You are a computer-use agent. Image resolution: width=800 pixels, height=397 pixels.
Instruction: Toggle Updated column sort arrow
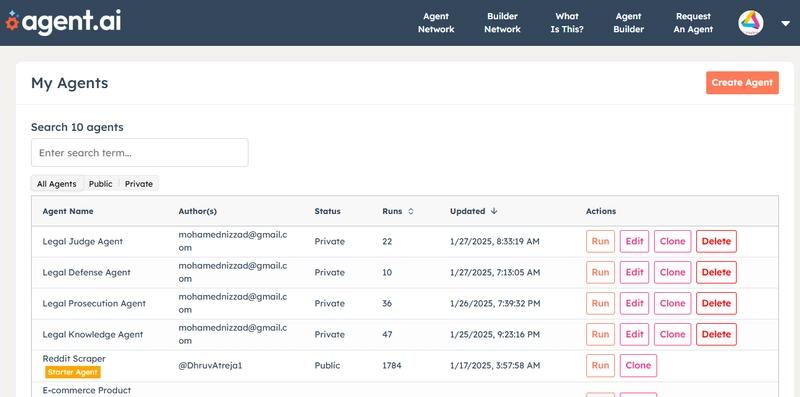click(494, 211)
